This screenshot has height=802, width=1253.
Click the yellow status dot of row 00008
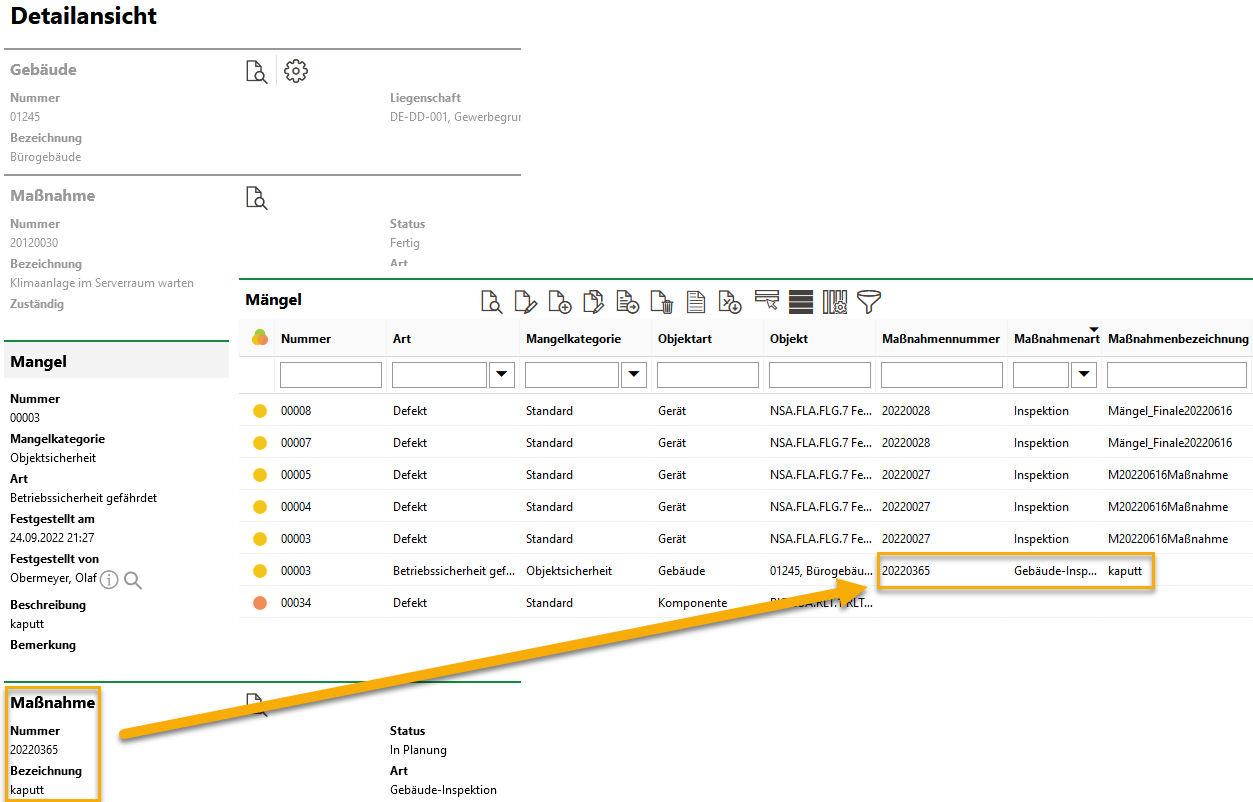click(260, 411)
